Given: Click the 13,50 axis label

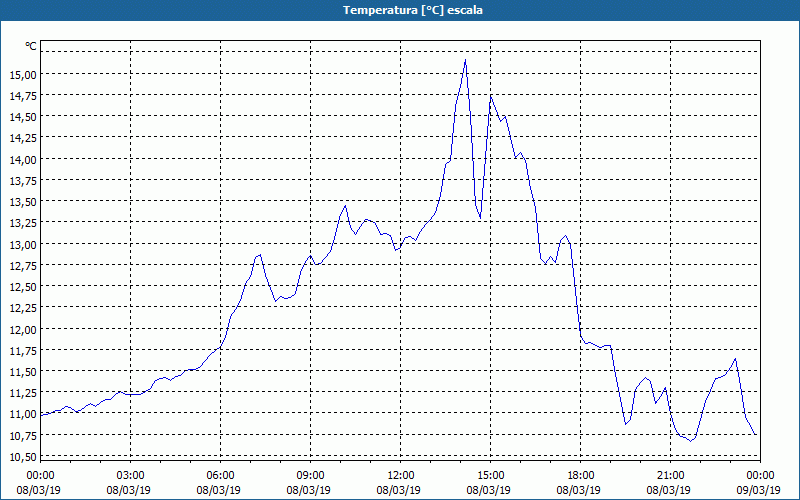Looking at the screenshot, I should point(22,202).
